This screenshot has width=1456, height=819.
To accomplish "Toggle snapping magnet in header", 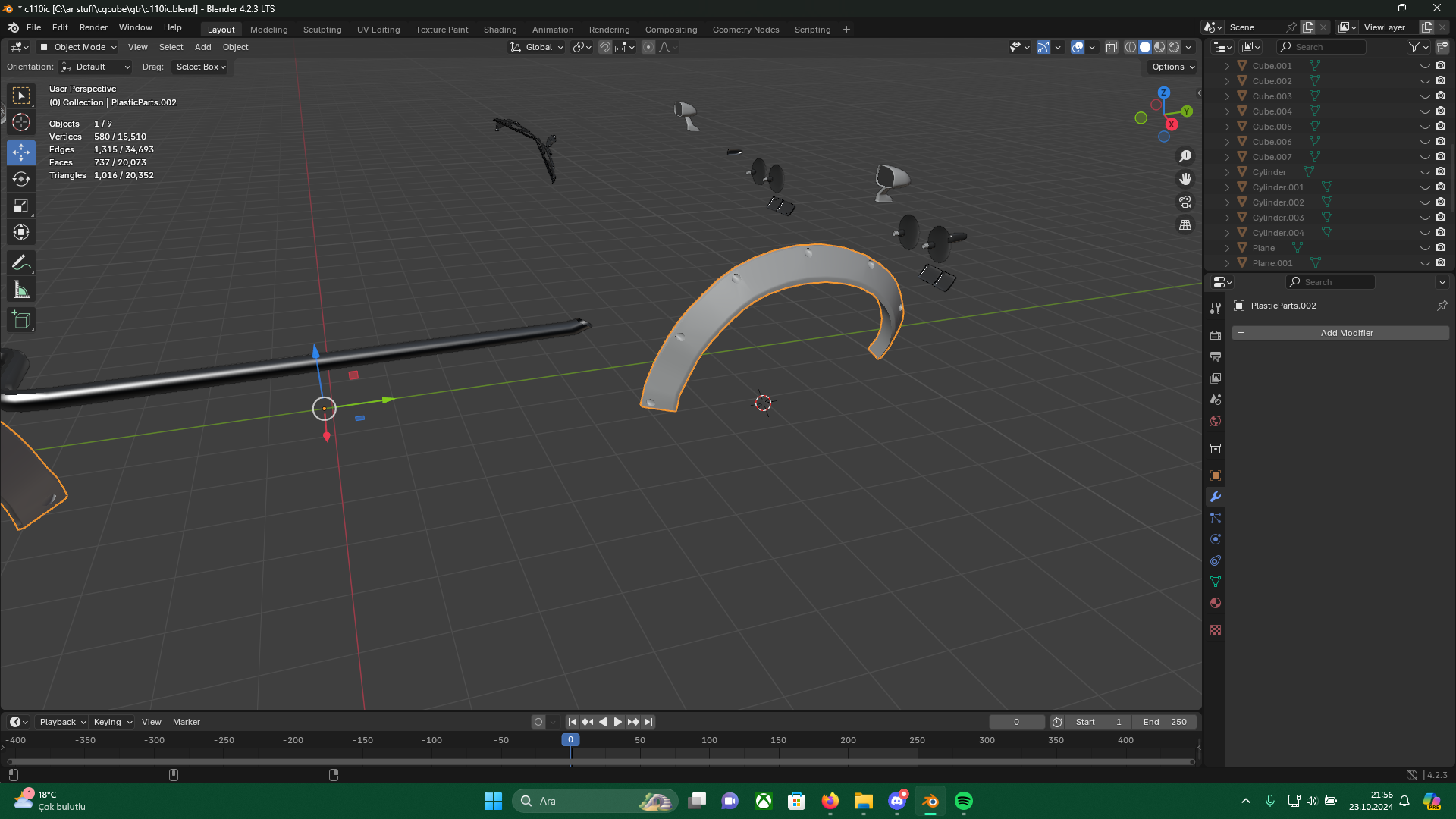I will click(604, 47).
